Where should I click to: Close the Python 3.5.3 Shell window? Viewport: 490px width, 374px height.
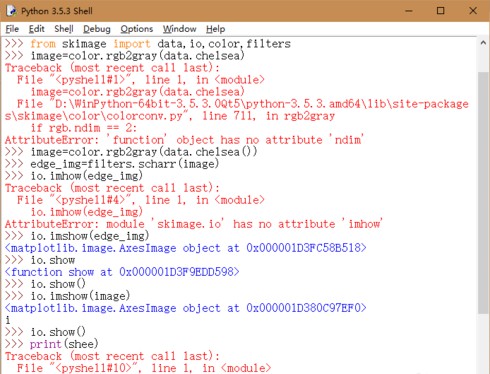pos(473,11)
